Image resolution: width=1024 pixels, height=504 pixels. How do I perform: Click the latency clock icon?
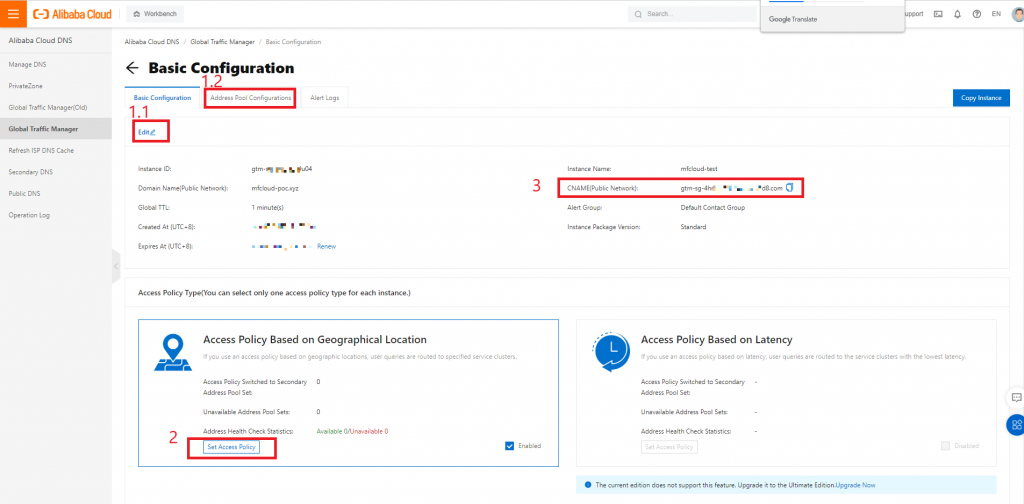[x=609, y=352]
